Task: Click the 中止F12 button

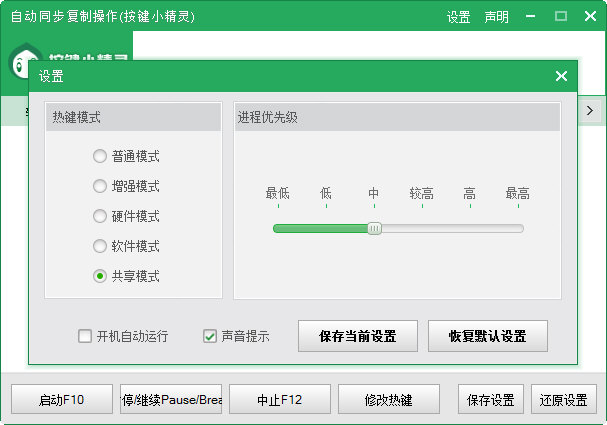Action: [280, 399]
